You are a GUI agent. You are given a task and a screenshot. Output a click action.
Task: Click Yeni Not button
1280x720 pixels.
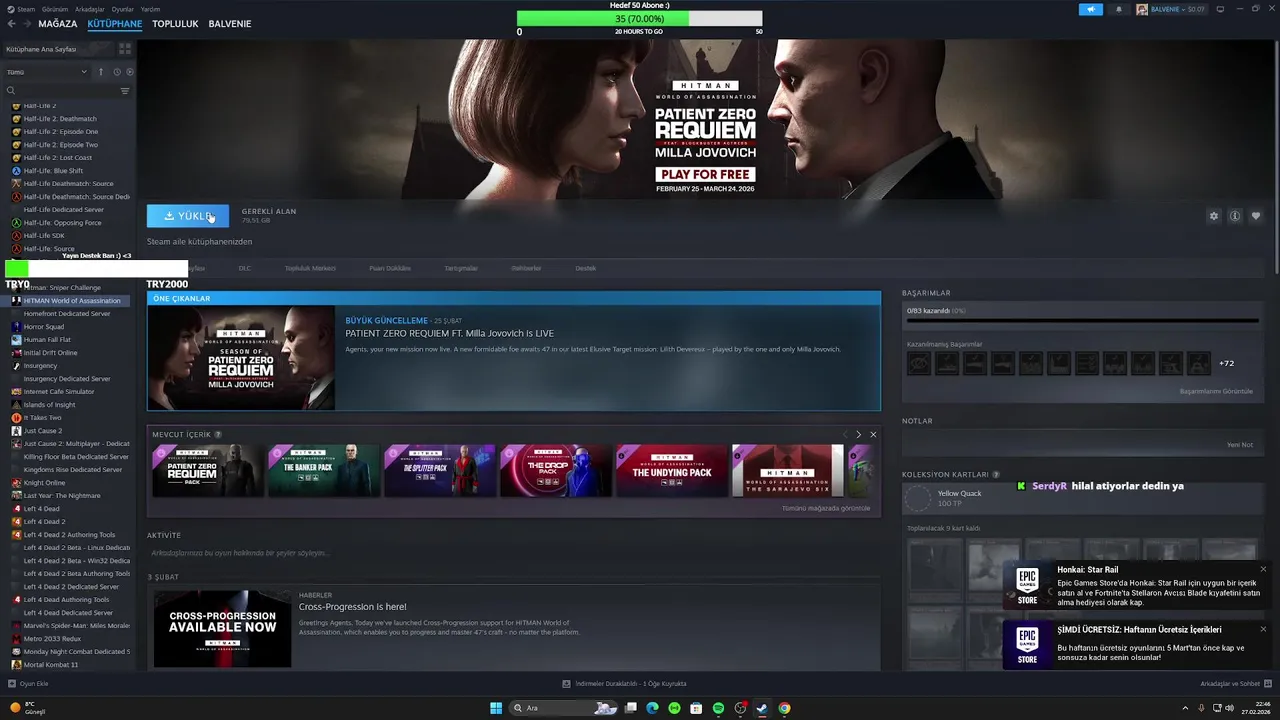coord(1240,445)
